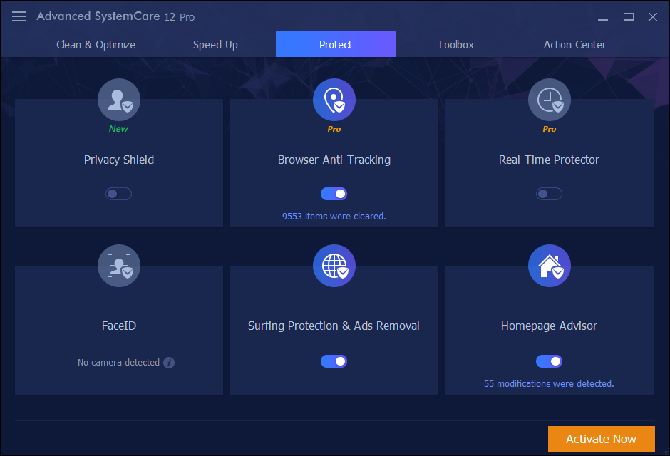Open the 55 modifications were detected link
The height and width of the screenshot is (456, 670).
pos(549,384)
